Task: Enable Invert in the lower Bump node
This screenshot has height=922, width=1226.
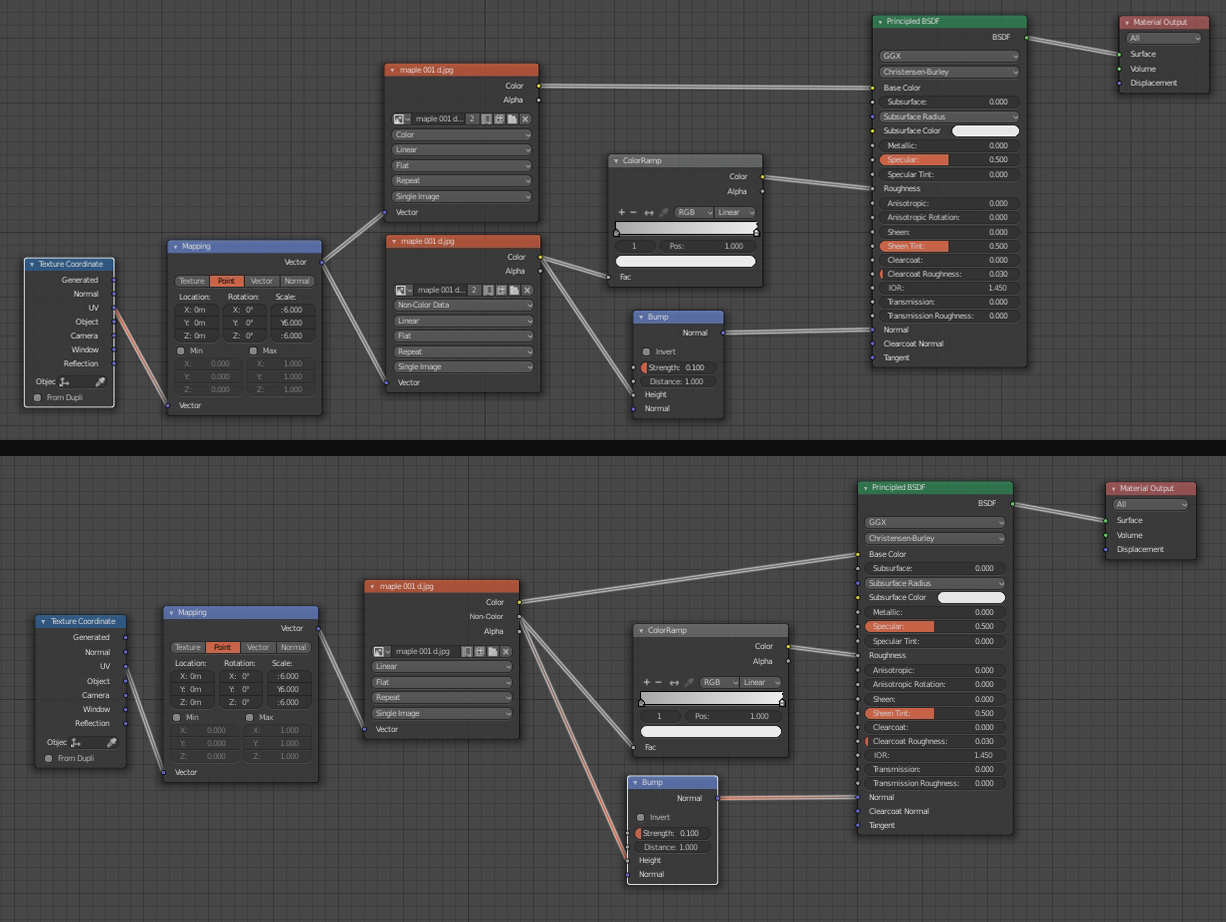Action: [641, 817]
